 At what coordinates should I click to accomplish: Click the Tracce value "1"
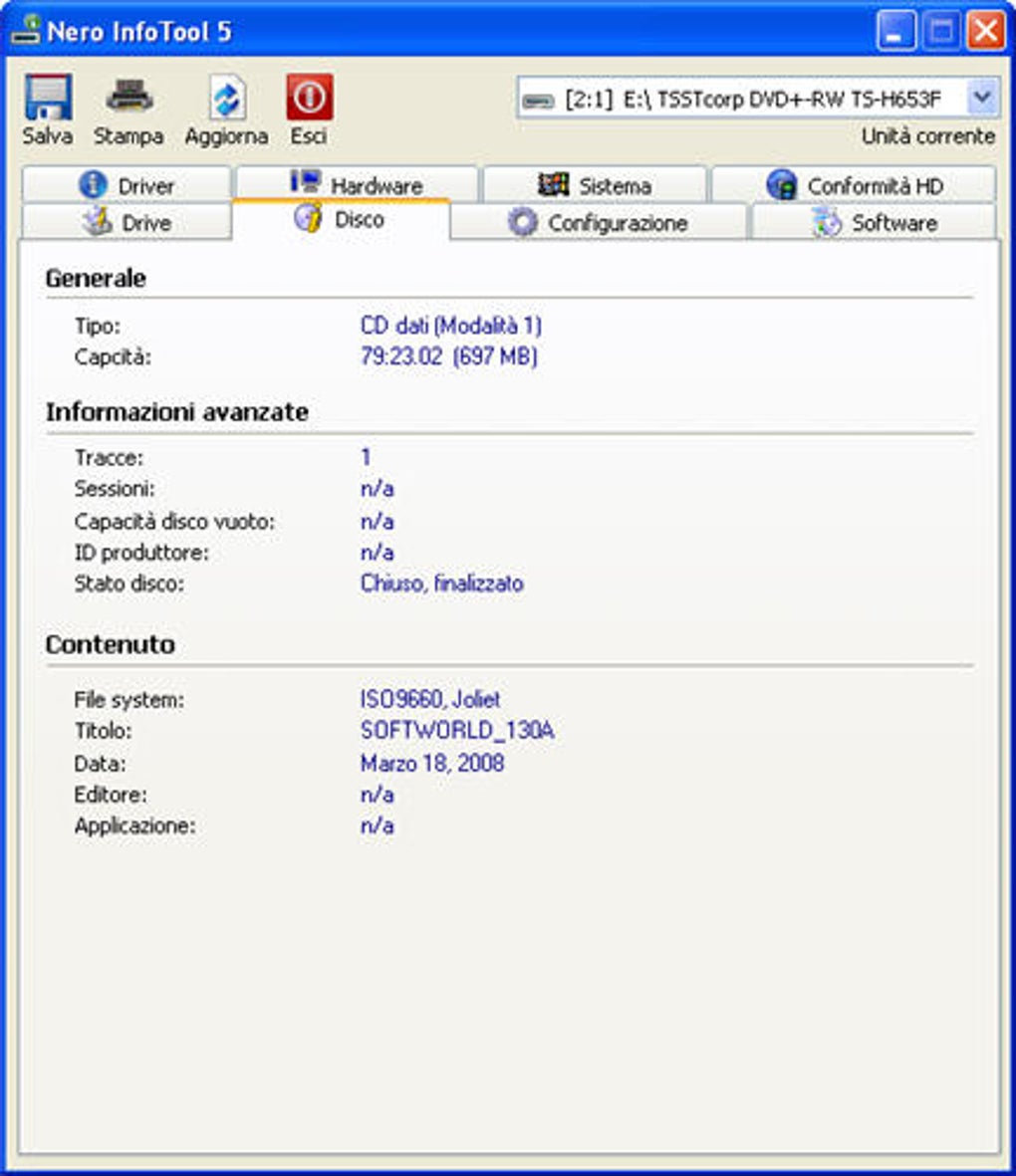coord(366,457)
